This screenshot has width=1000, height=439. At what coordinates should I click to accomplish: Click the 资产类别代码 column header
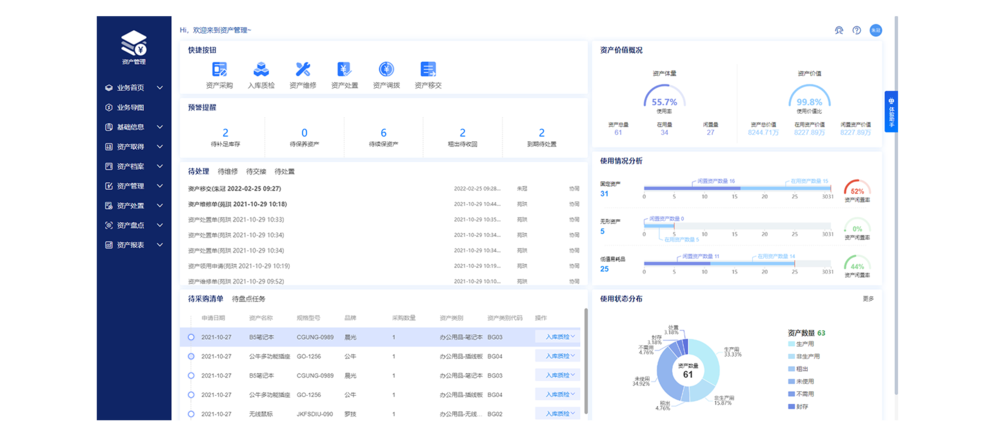point(506,318)
